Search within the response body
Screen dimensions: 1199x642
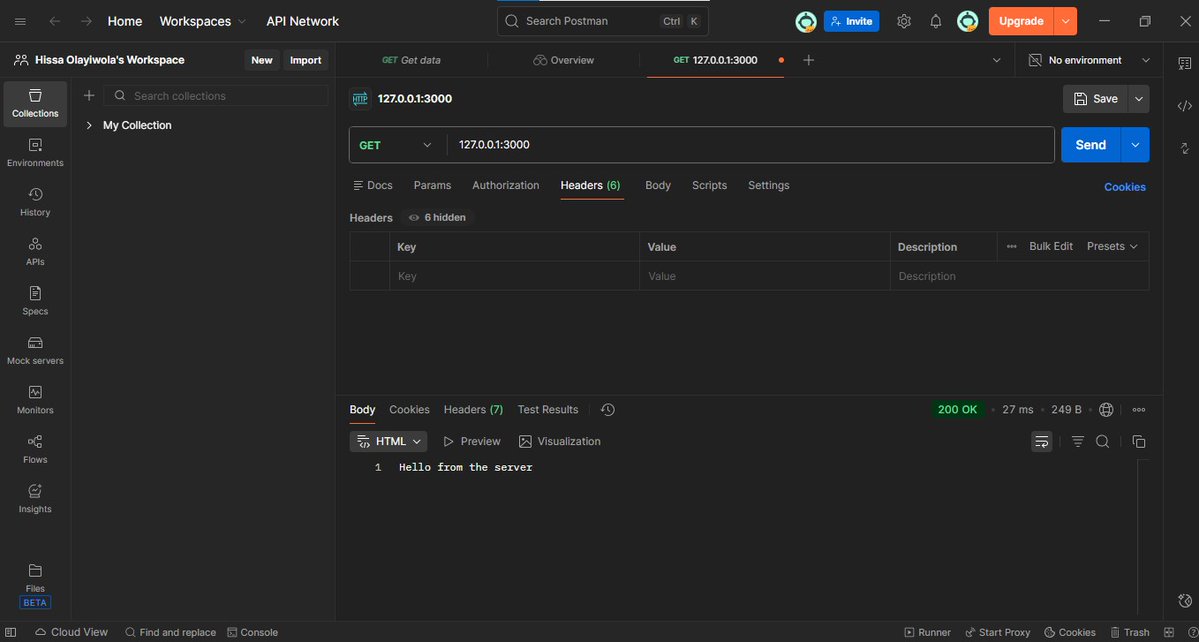coord(1102,442)
